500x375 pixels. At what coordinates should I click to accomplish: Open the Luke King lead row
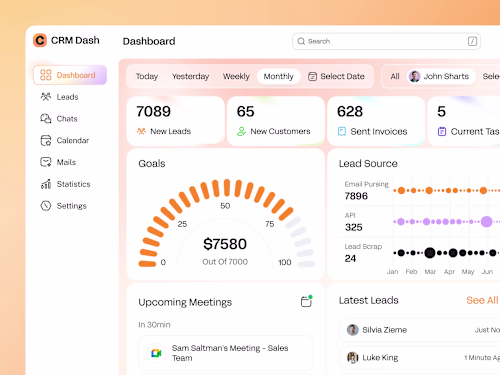(x=420, y=358)
